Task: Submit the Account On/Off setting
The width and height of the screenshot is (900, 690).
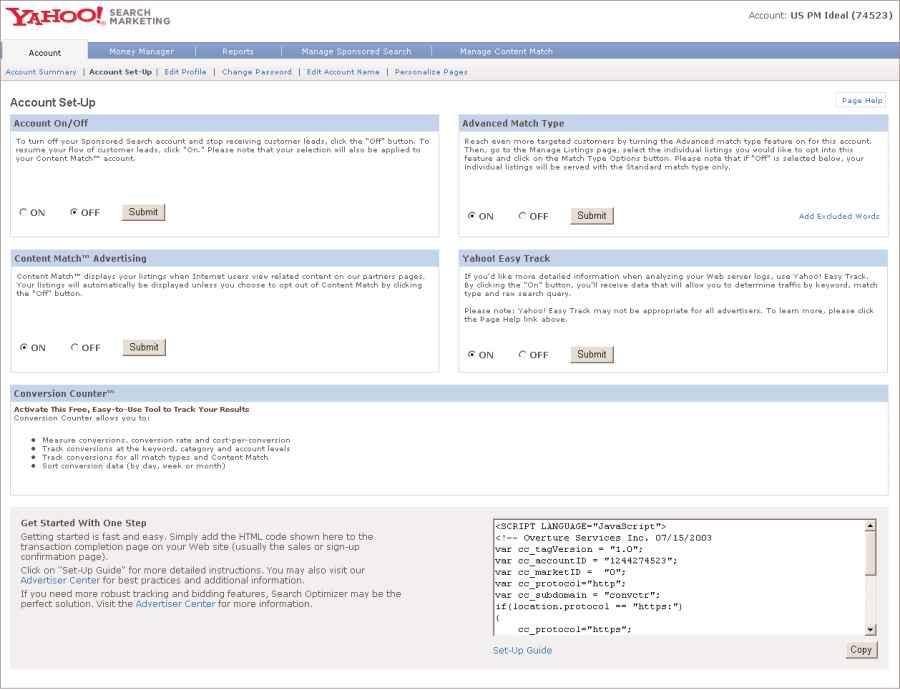Action: coord(143,212)
